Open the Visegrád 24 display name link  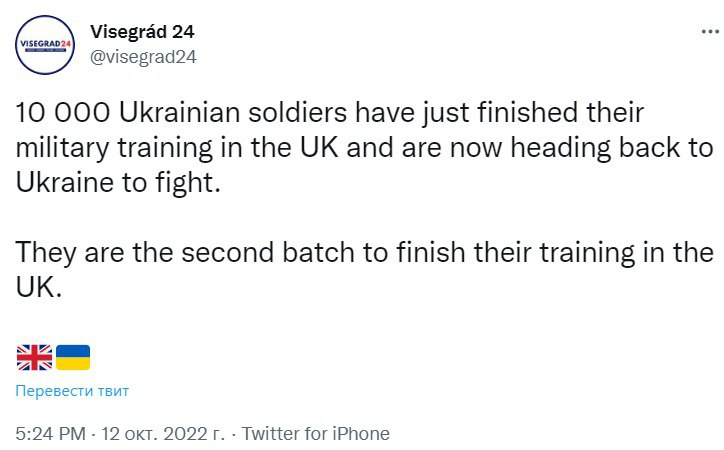pyautogui.click(x=142, y=31)
